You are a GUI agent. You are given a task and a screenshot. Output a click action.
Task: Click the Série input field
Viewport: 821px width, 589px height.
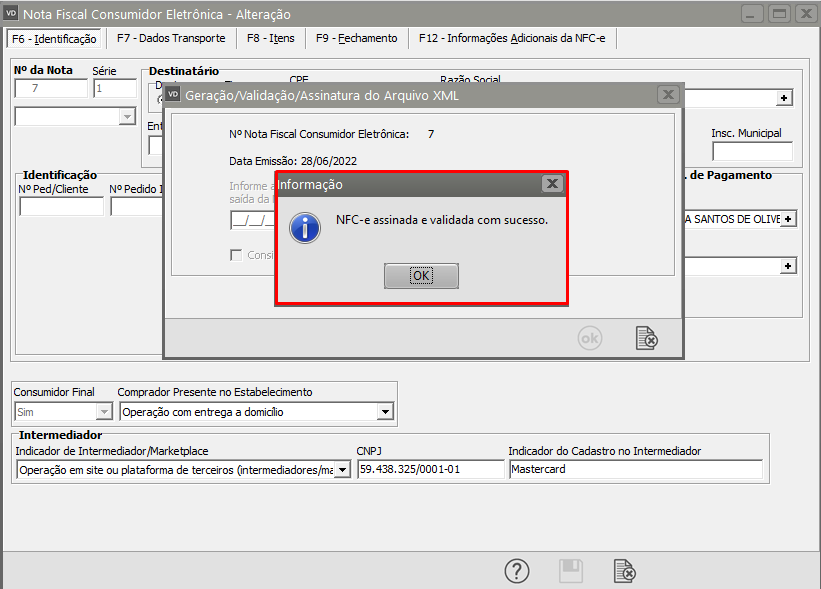click(115, 88)
